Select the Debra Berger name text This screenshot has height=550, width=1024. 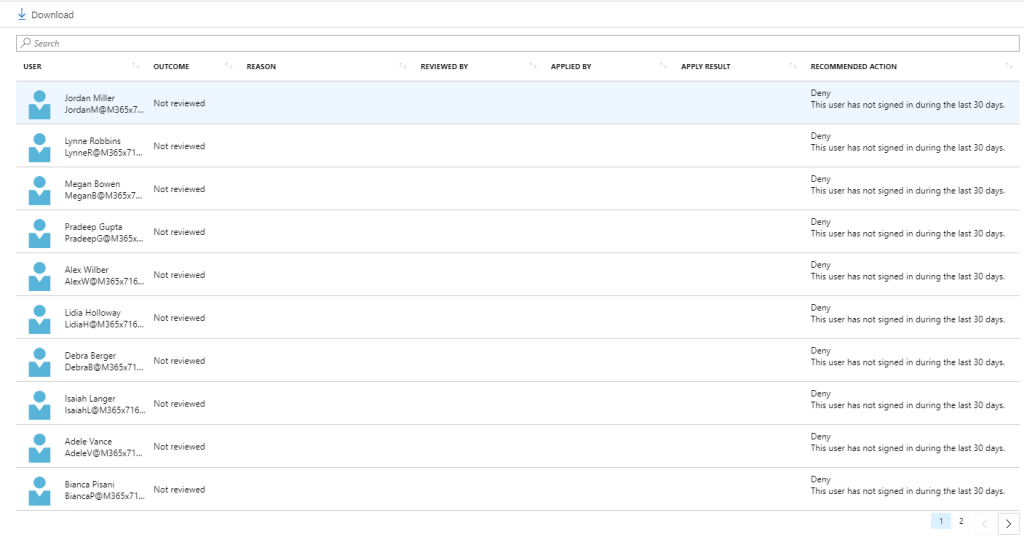point(90,356)
